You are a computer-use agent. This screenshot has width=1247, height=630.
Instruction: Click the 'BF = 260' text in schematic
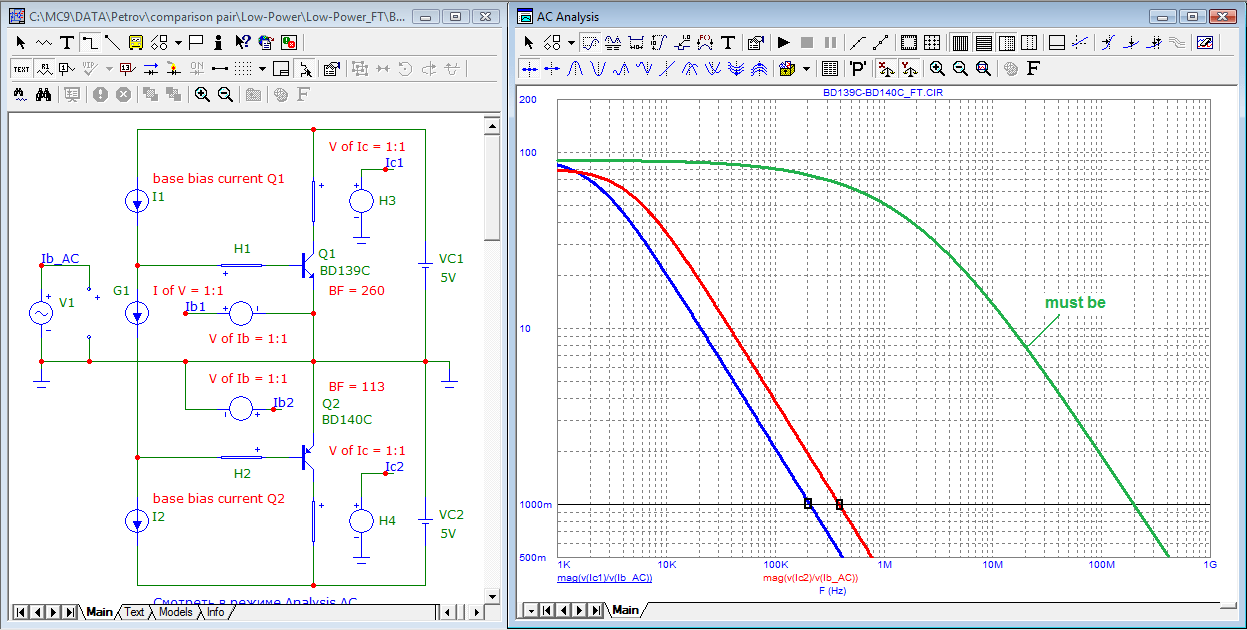click(x=356, y=291)
